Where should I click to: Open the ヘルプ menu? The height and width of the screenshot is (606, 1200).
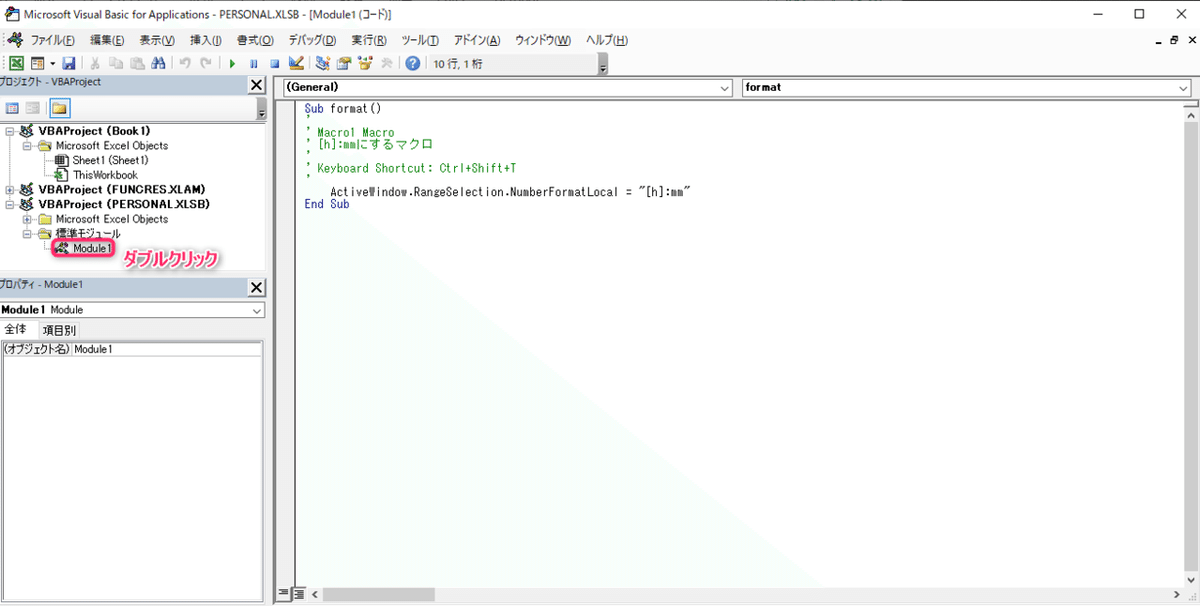(606, 40)
